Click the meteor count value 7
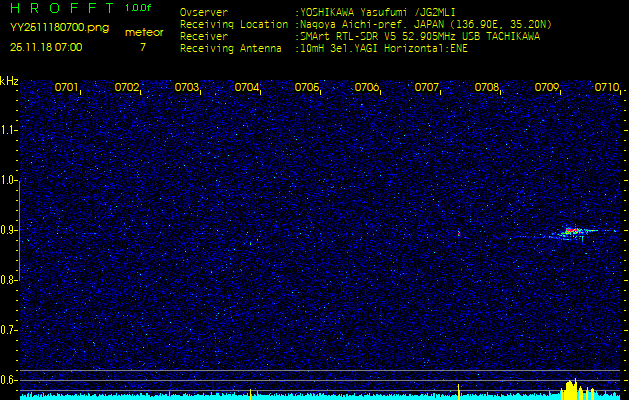The height and width of the screenshot is (400, 629). click(142, 47)
